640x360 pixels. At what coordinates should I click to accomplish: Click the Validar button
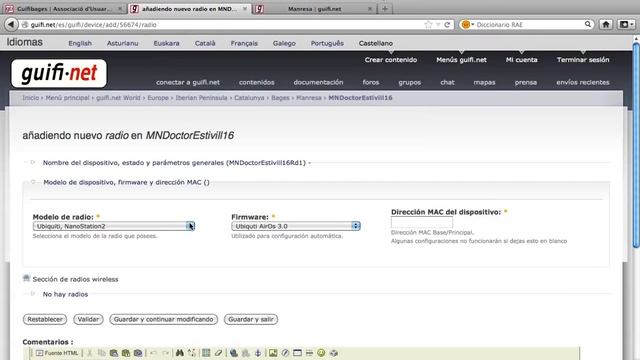tap(88, 319)
